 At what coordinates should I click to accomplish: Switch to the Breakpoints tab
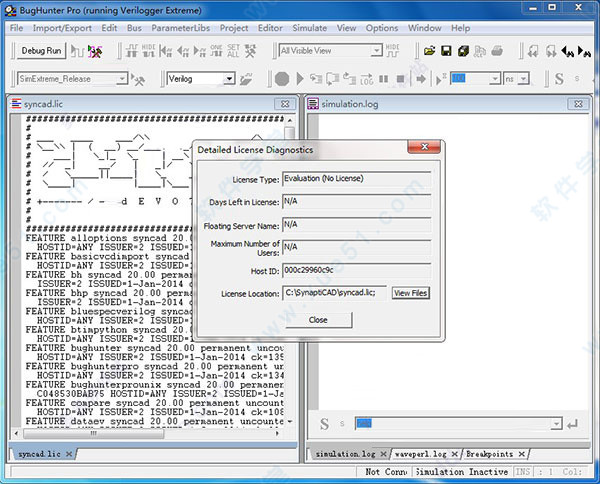click(x=489, y=454)
